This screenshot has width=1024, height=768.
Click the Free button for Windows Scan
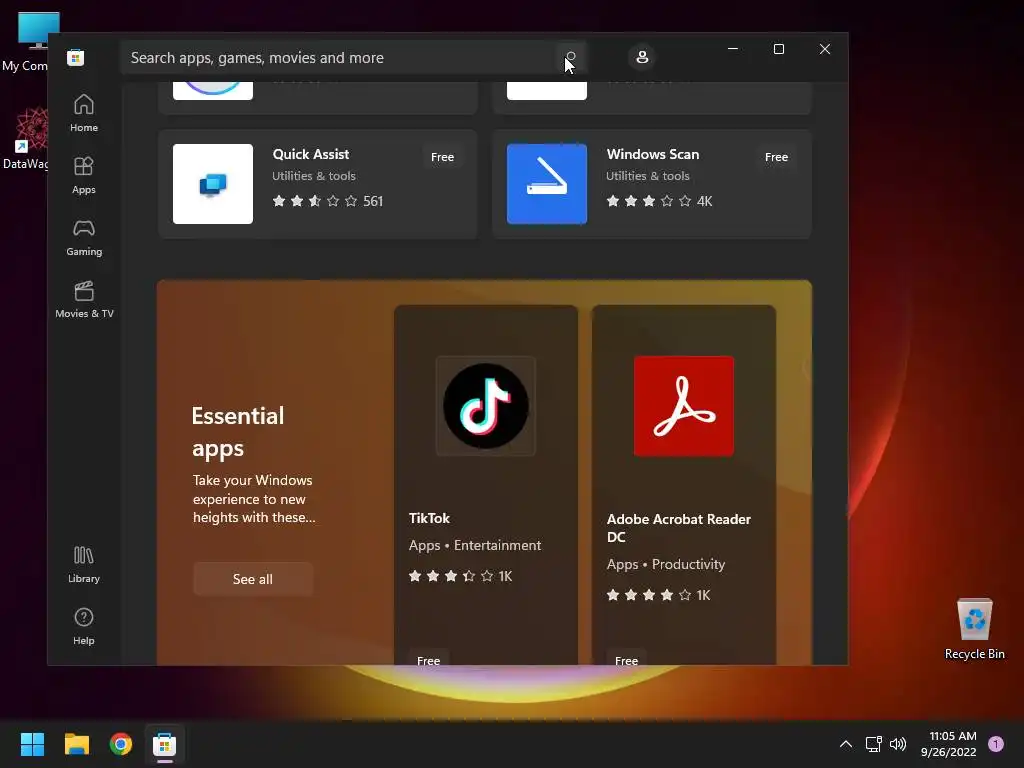click(776, 157)
